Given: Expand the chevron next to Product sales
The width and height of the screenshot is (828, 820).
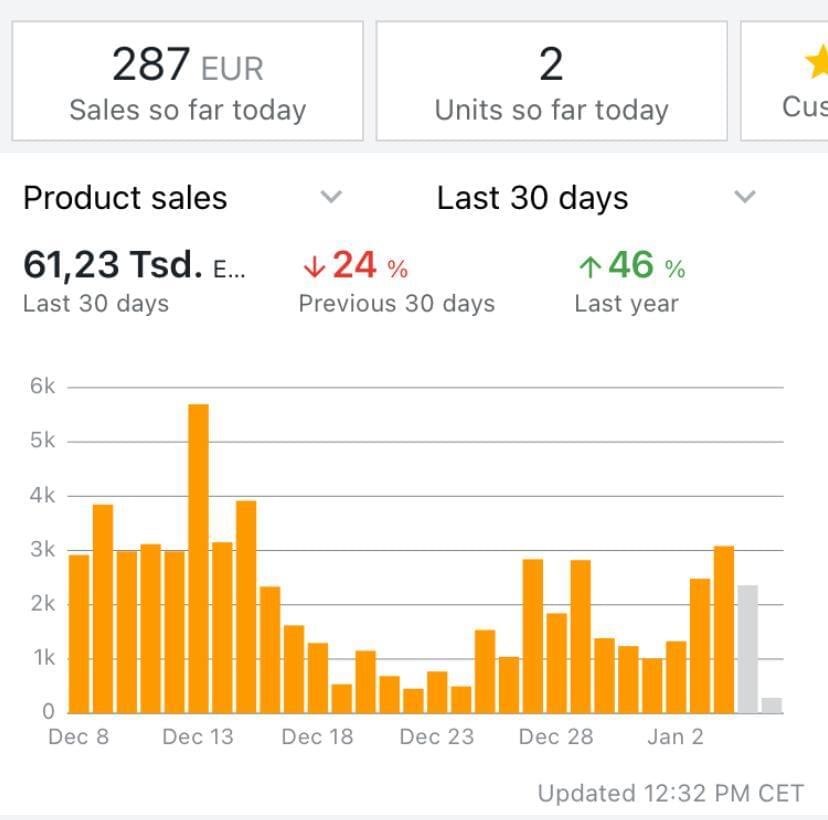Looking at the screenshot, I should coord(331,197).
